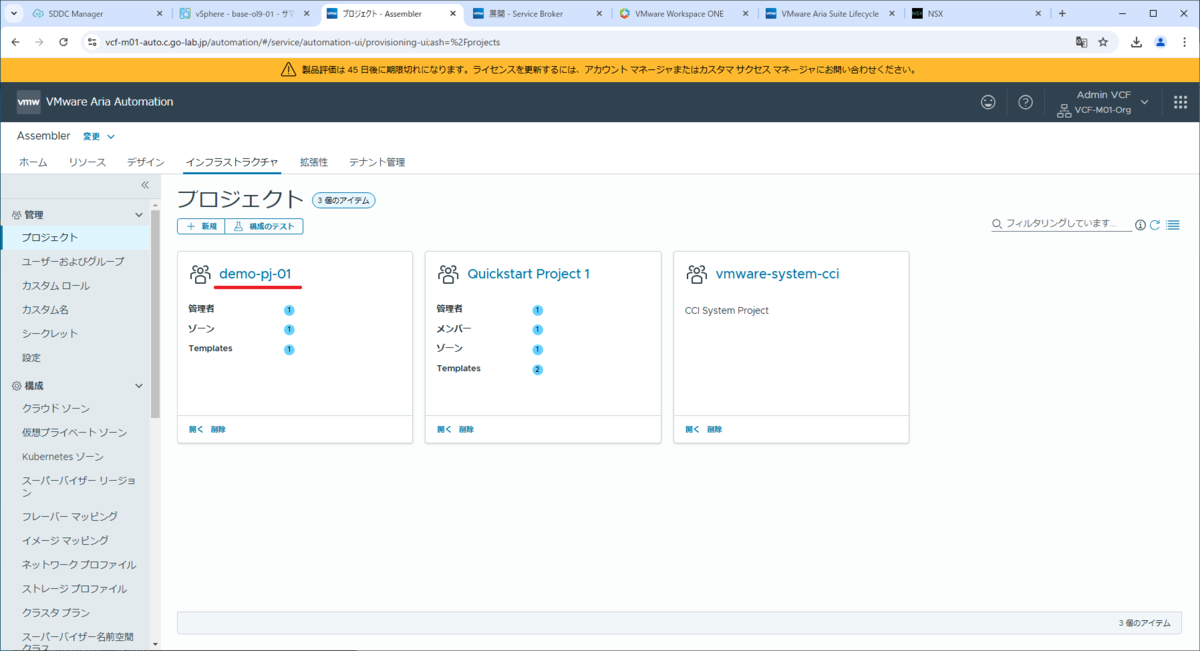Click the filter info icon
The width and height of the screenshot is (1200, 651).
pos(1140,225)
